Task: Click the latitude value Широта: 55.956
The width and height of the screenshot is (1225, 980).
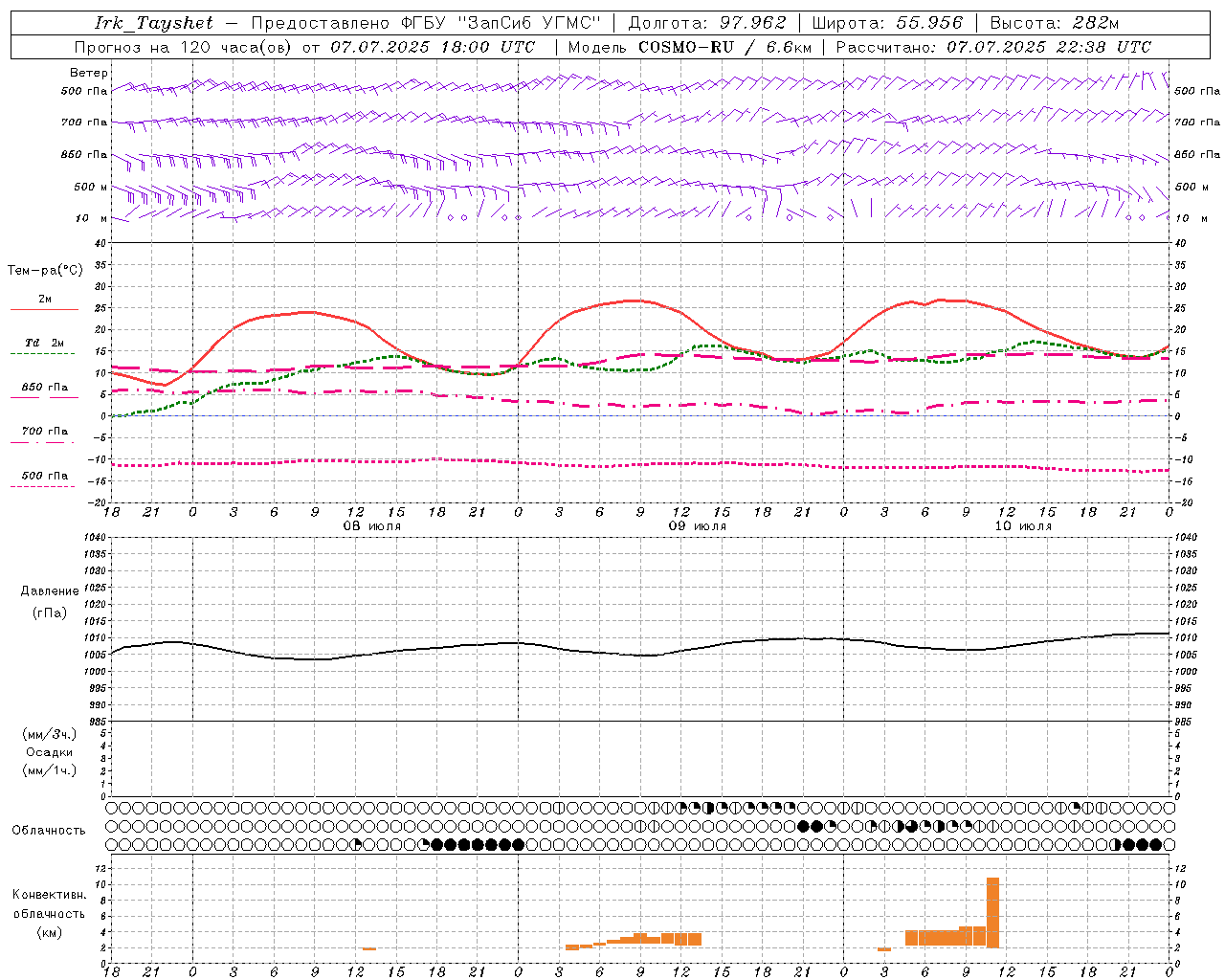Action: [x=887, y=23]
